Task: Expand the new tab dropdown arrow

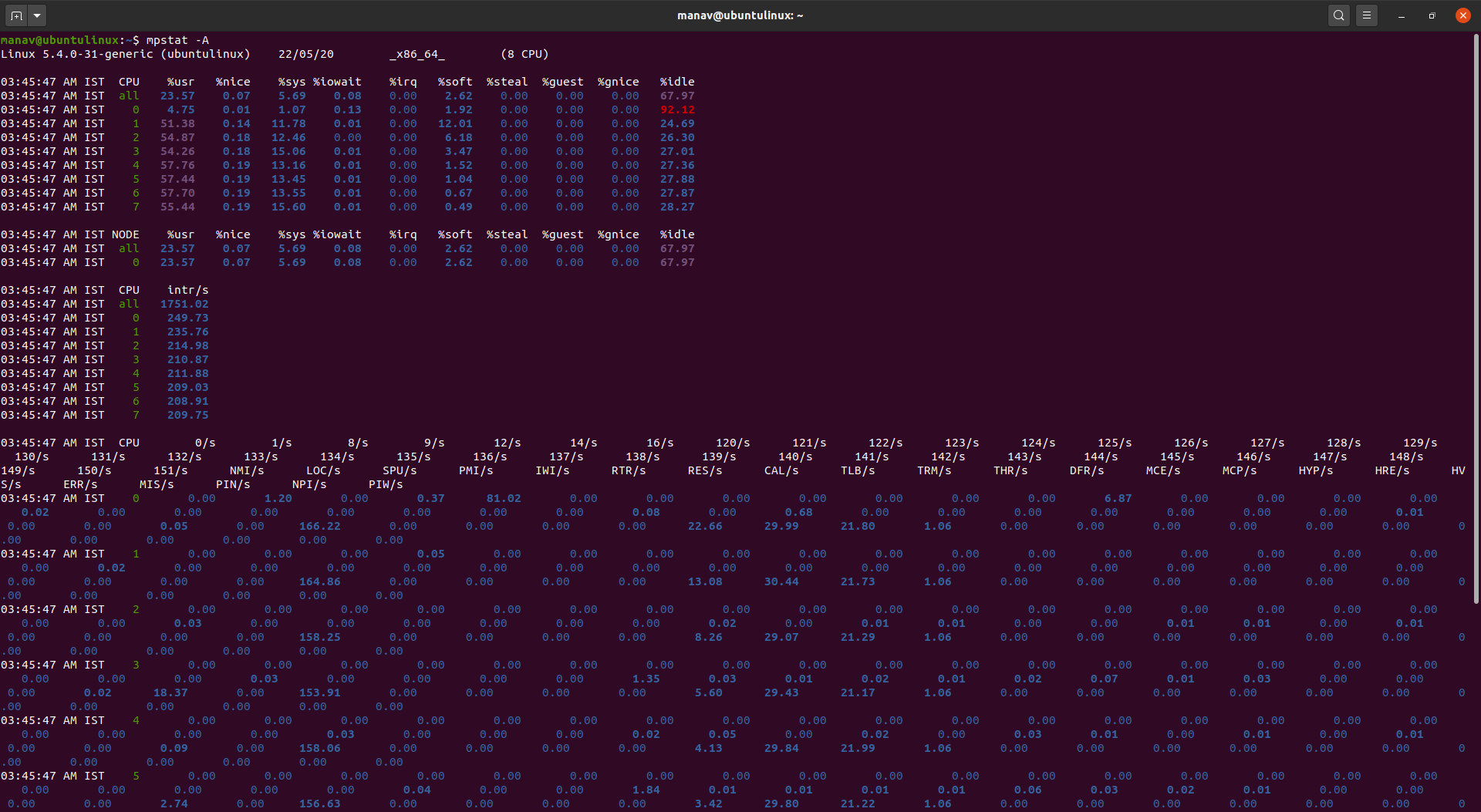Action: [x=37, y=15]
